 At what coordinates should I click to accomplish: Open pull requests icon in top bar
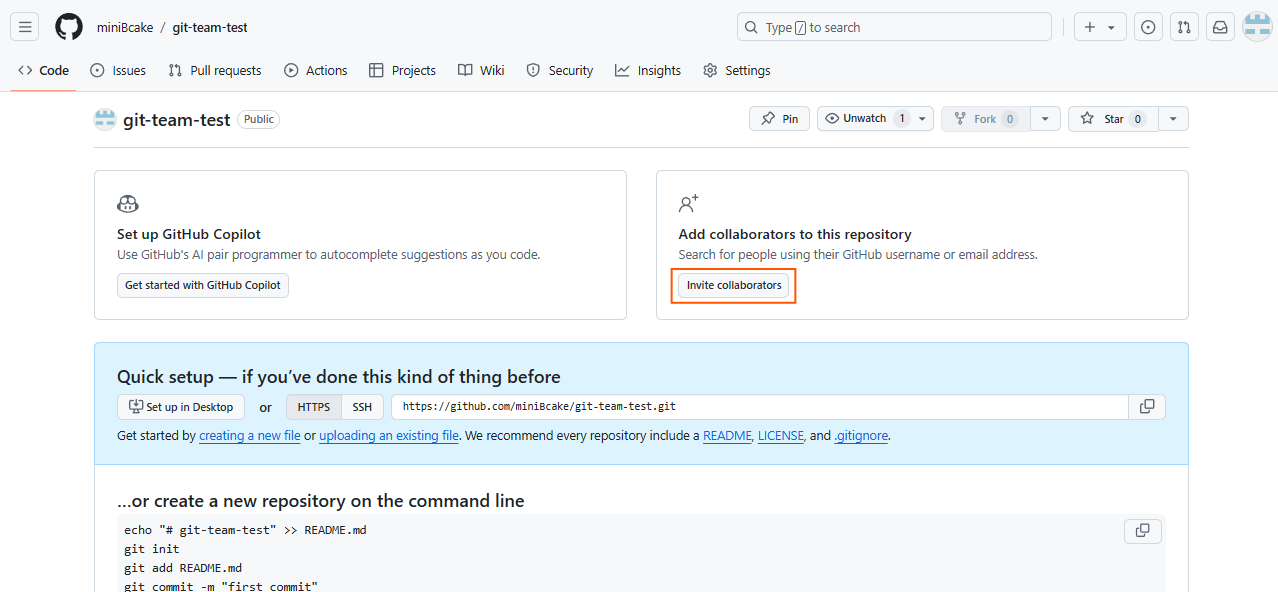[1184, 27]
